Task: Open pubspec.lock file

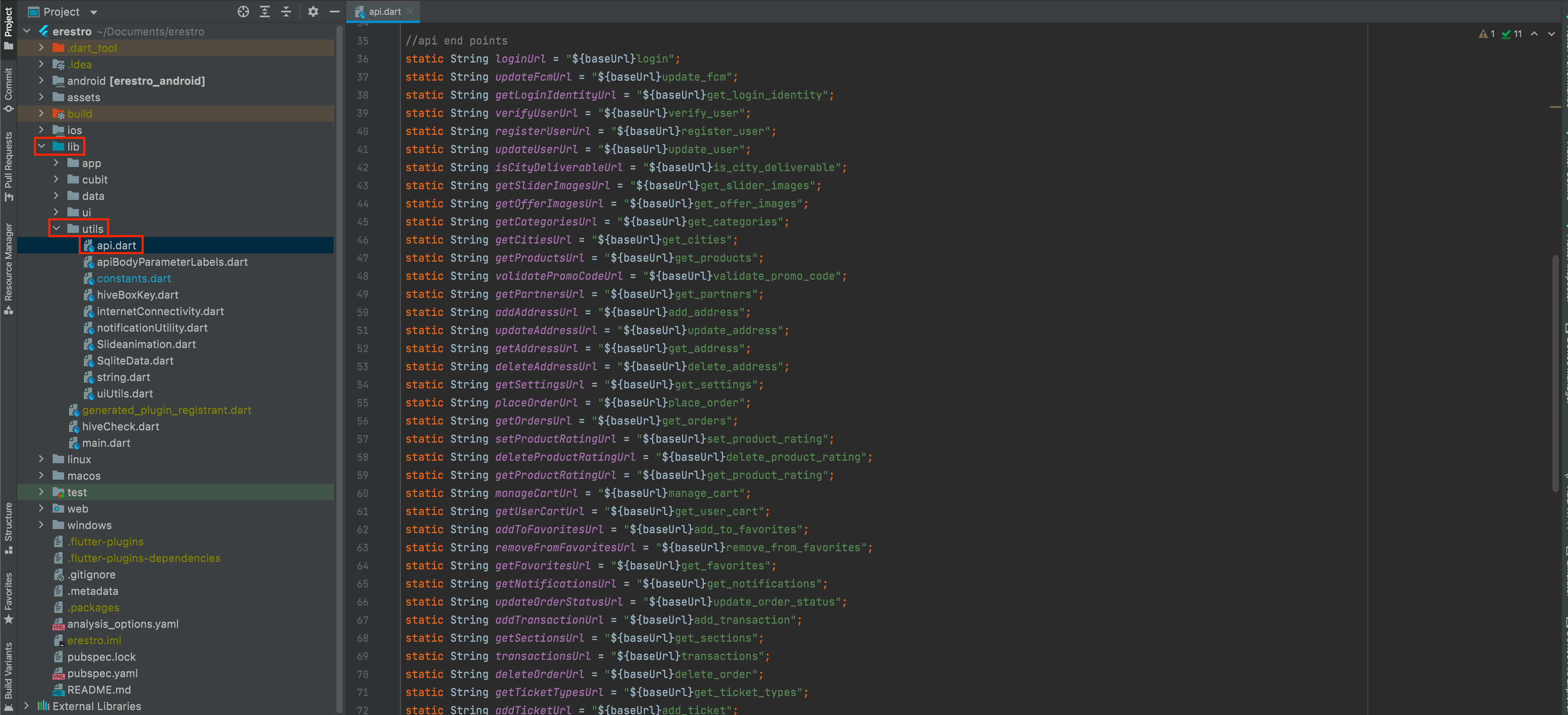Action: 94,657
